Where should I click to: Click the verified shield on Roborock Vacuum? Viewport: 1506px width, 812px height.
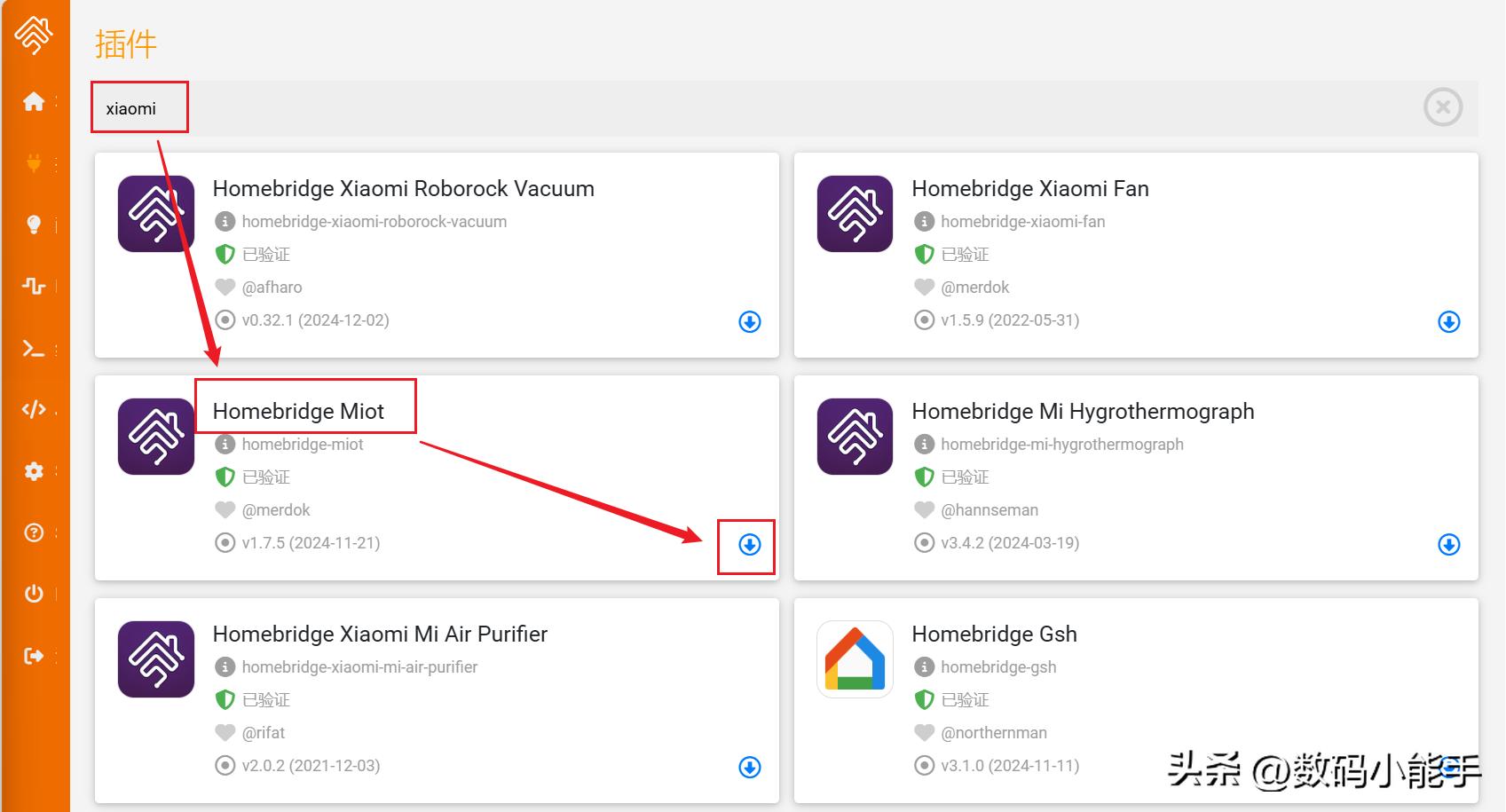225,255
